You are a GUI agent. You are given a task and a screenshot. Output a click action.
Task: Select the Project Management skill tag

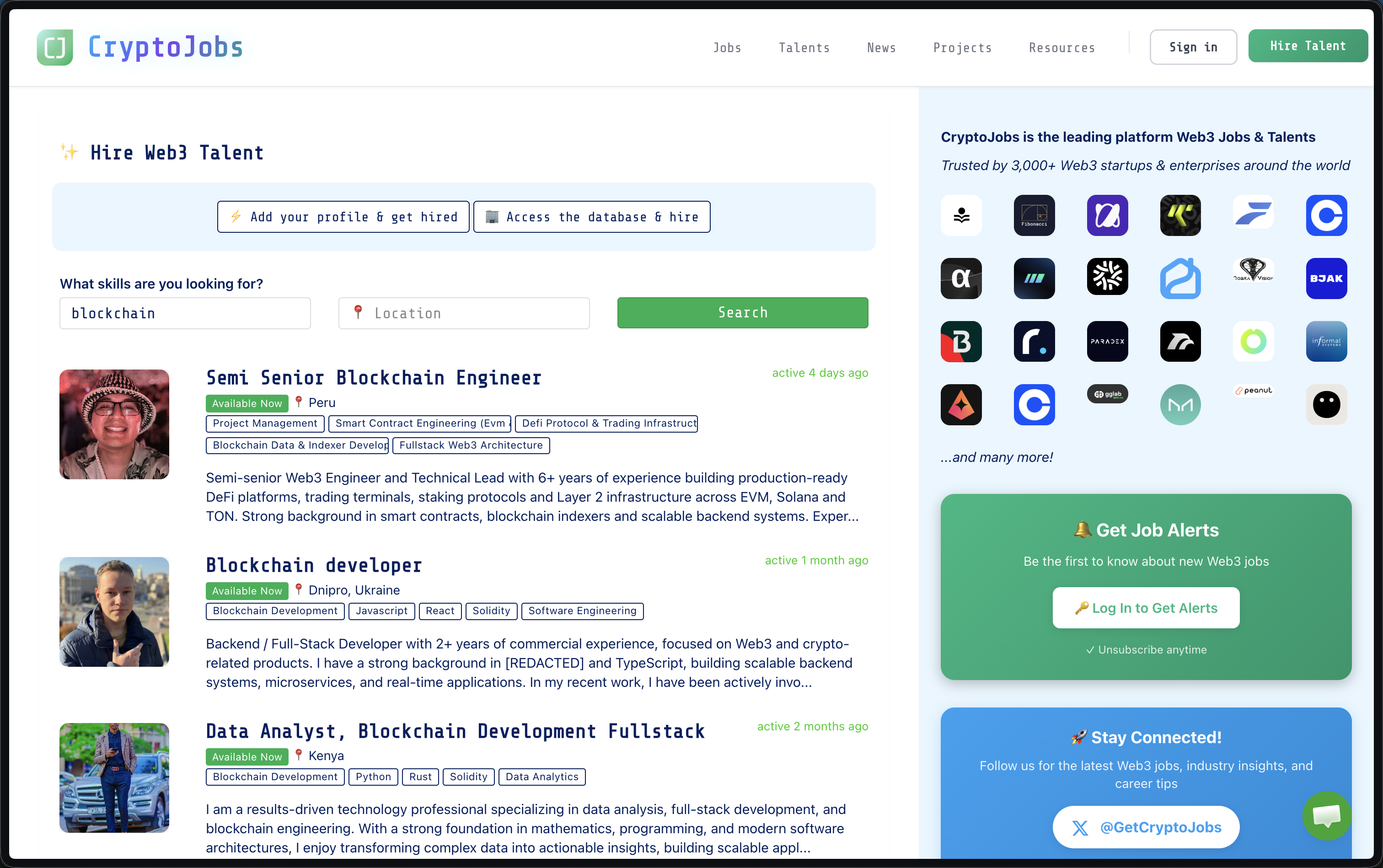point(265,423)
